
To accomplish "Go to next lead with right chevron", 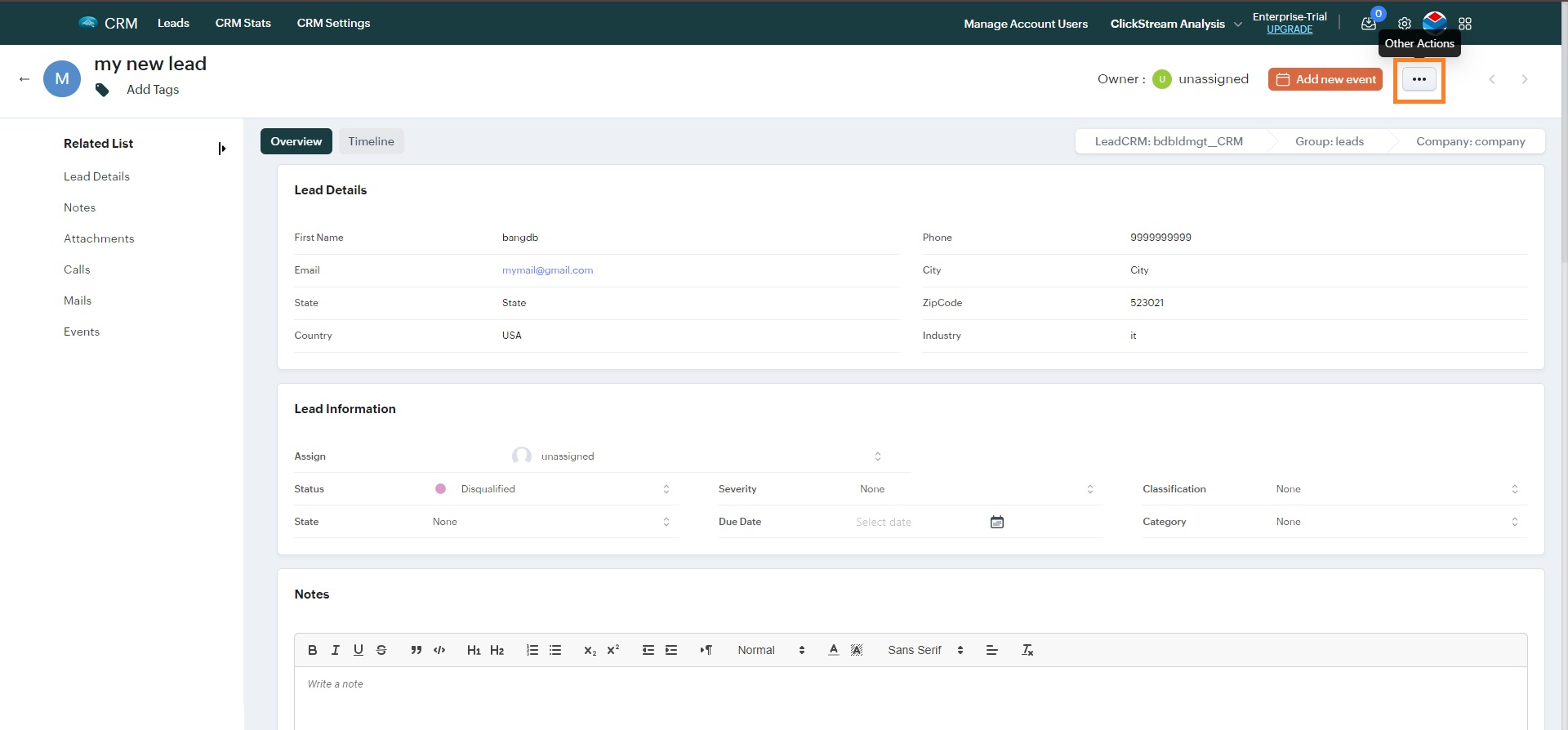I will (x=1525, y=79).
